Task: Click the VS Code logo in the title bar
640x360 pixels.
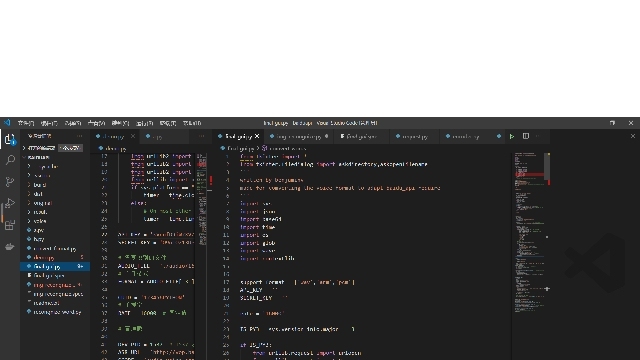Action: [x=7, y=122]
